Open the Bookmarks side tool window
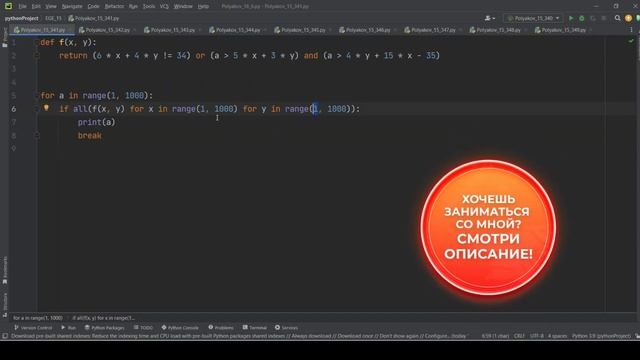640x360 pixels. click(x=5, y=270)
